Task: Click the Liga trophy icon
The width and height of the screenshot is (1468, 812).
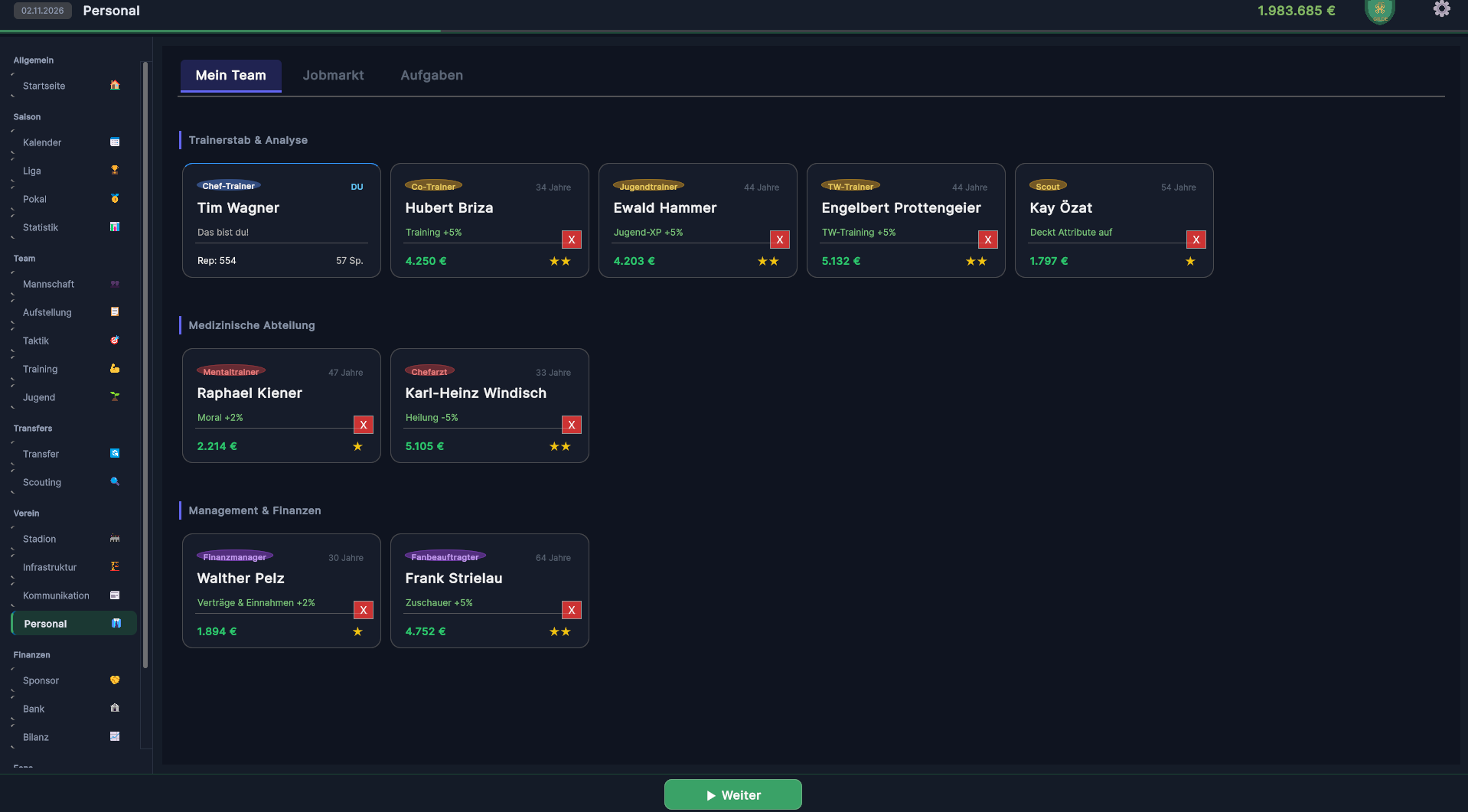Action: (115, 170)
